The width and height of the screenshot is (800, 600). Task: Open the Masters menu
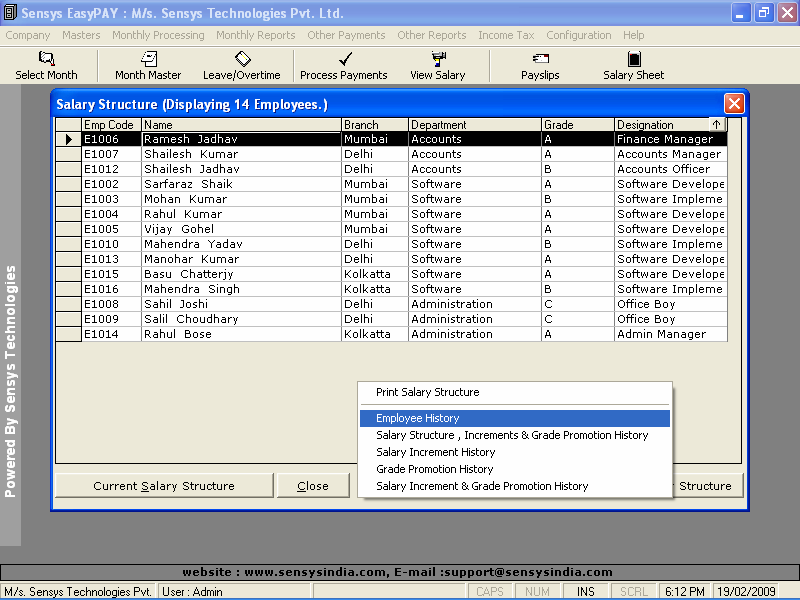point(81,35)
